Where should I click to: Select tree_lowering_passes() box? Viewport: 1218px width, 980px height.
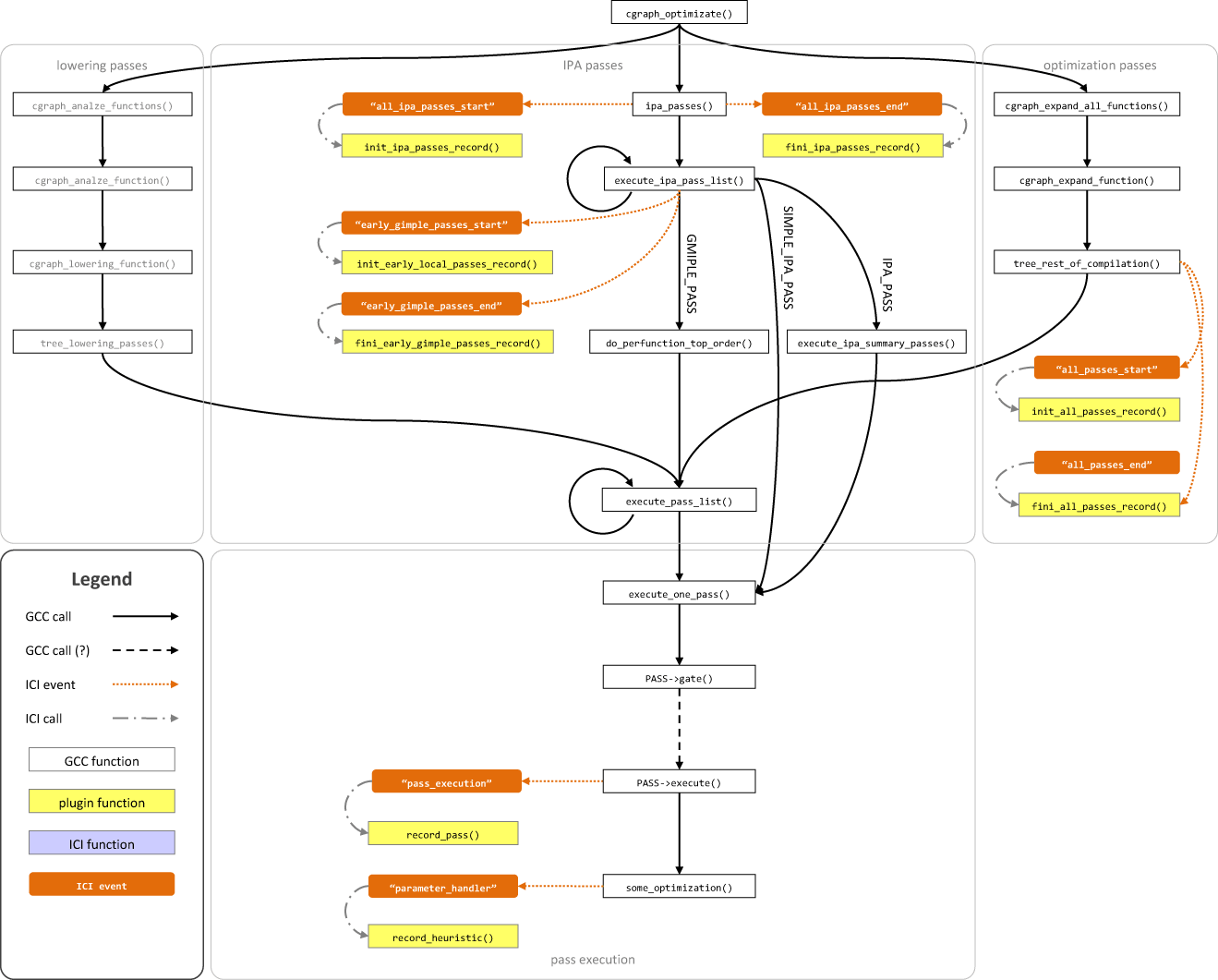pyautogui.click(x=103, y=342)
